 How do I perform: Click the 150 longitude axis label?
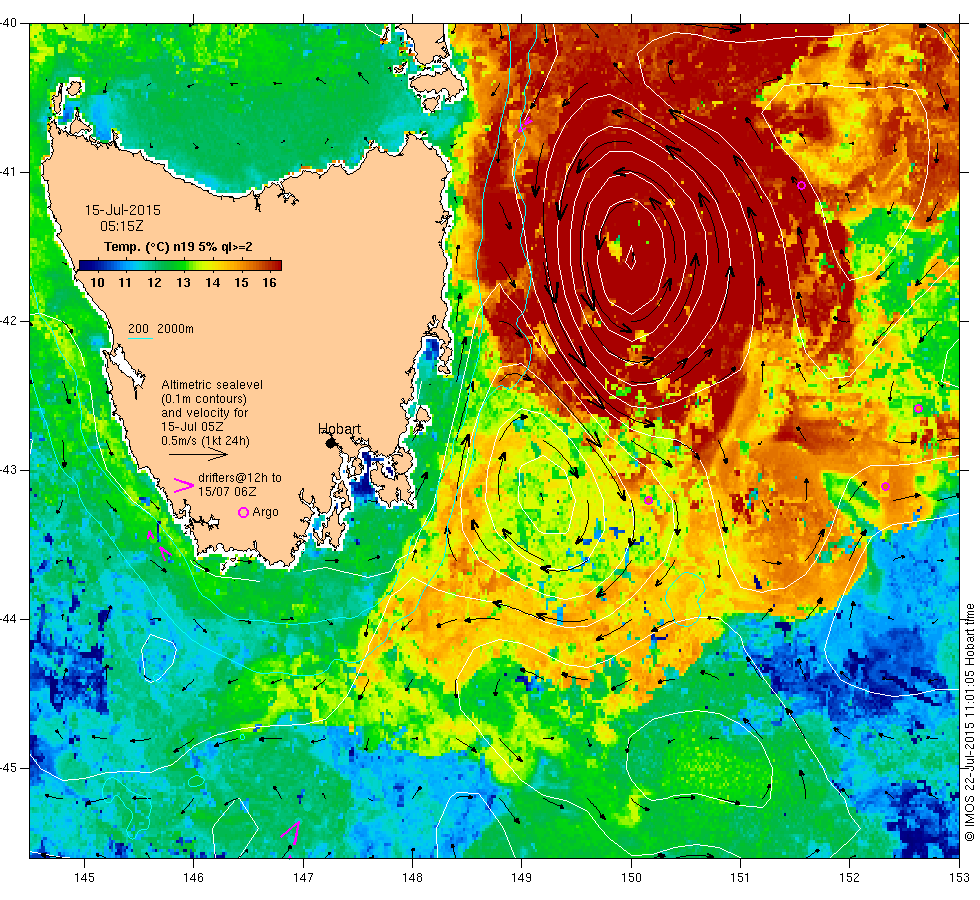point(631,878)
